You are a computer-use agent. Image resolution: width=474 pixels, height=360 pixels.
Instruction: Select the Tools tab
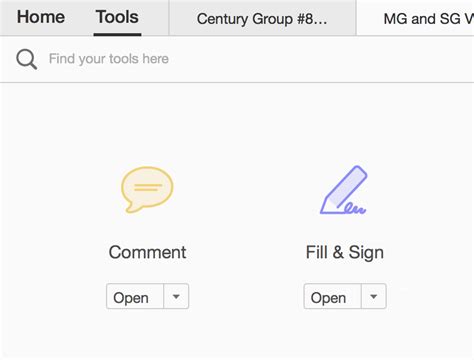(x=117, y=17)
